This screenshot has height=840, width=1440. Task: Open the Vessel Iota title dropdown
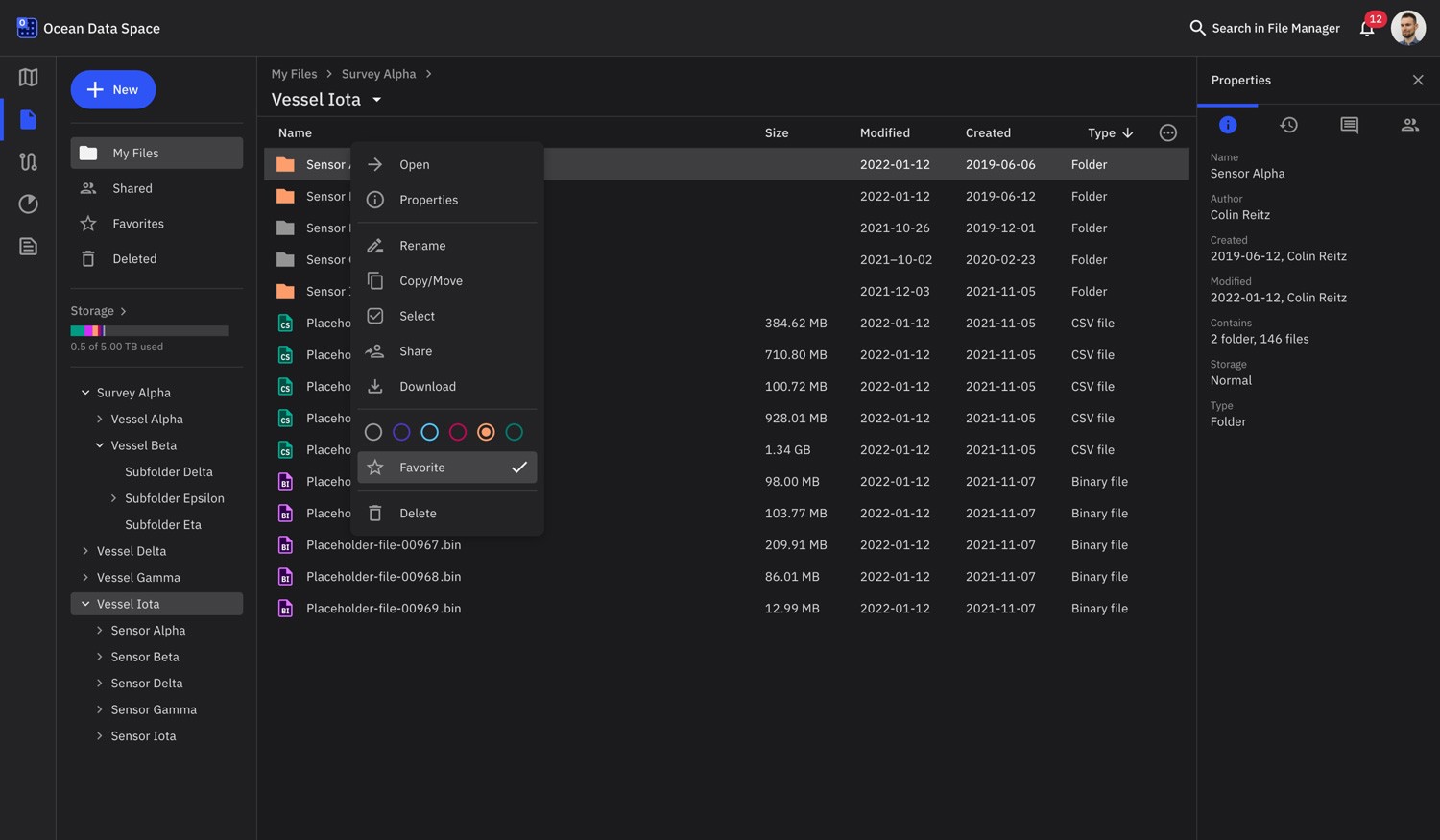376,99
